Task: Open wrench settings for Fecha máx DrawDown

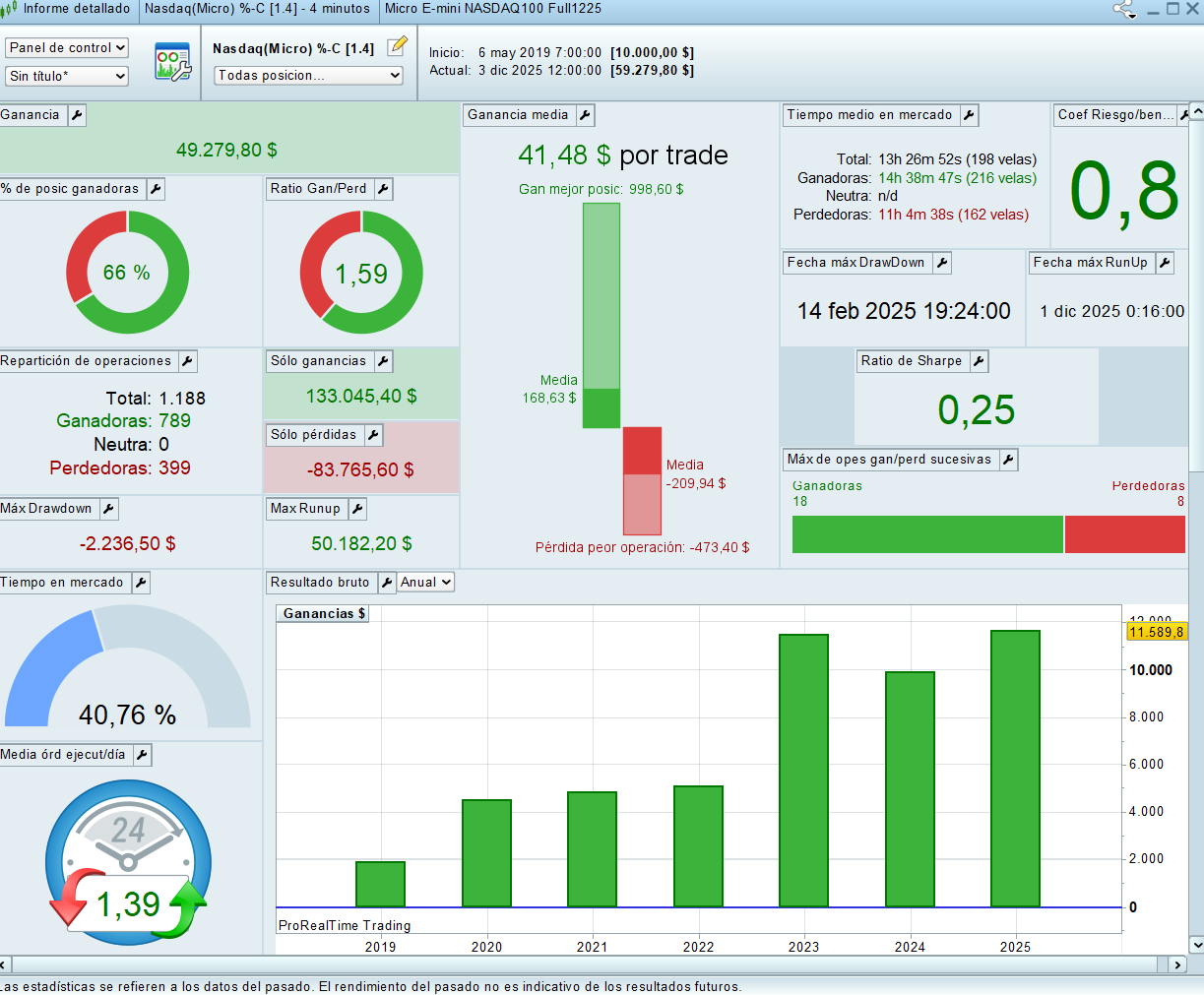Action: [x=942, y=263]
